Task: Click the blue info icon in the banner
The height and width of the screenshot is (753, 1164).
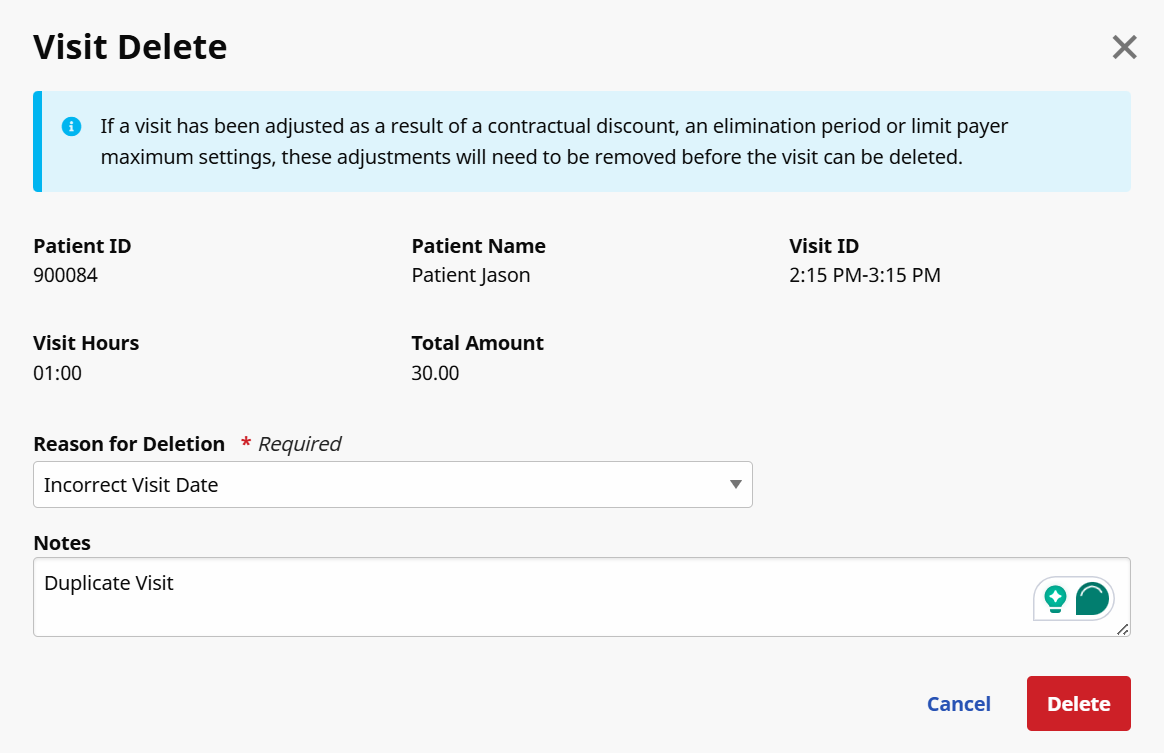Action: pos(71,127)
